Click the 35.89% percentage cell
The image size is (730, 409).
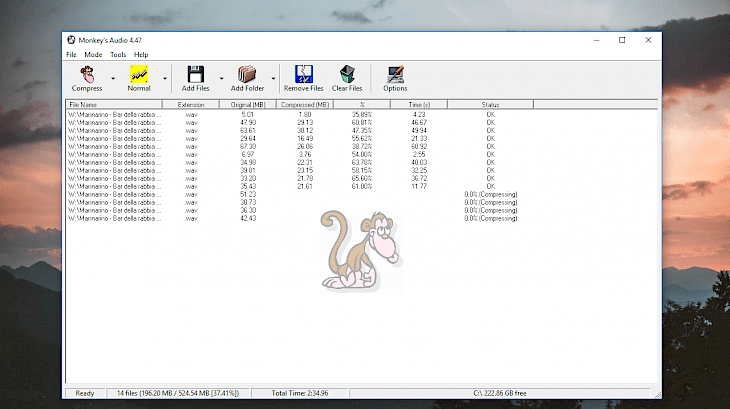tap(362, 114)
